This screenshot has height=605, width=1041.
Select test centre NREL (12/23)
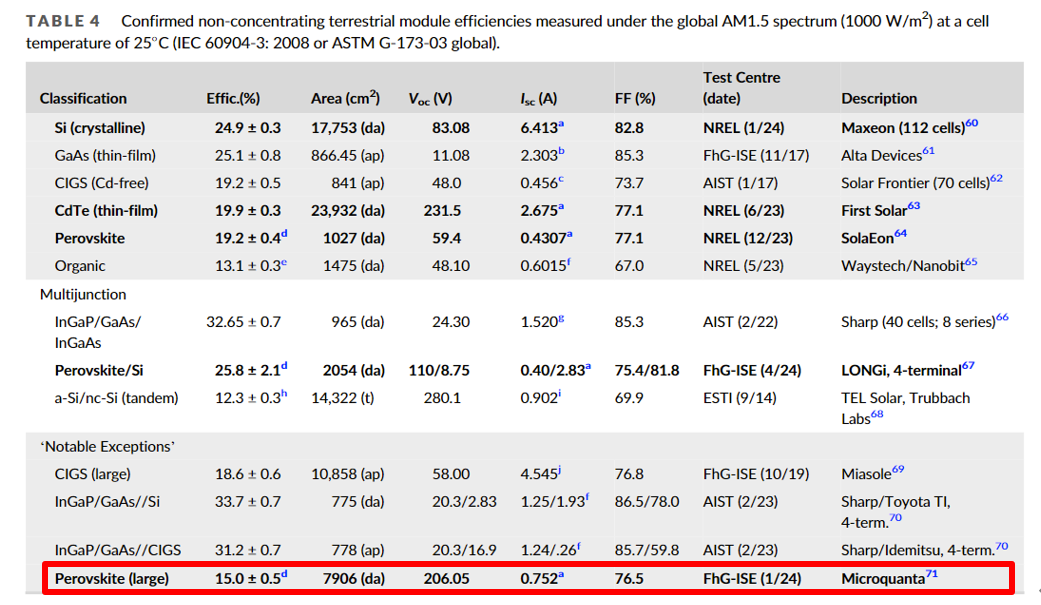[x=748, y=238]
